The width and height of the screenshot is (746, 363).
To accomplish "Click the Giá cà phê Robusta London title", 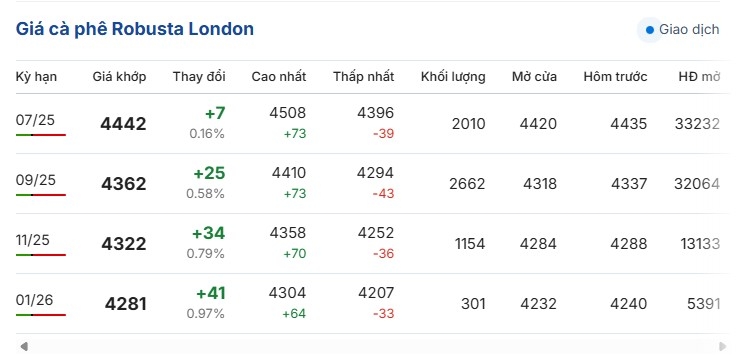I will pyautogui.click(x=135, y=29).
